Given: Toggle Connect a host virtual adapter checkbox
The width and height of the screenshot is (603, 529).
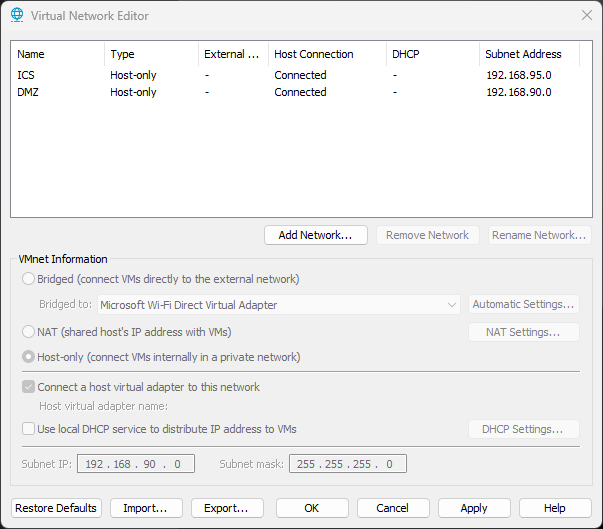Looking at the screenshot, I should click(x=29, y=387).
